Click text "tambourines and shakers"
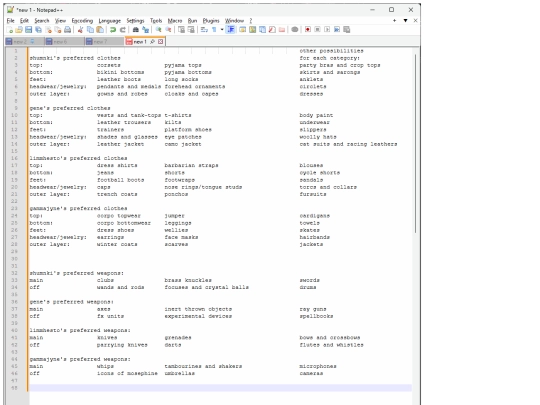540x405 pixels. tap(203, 366)
